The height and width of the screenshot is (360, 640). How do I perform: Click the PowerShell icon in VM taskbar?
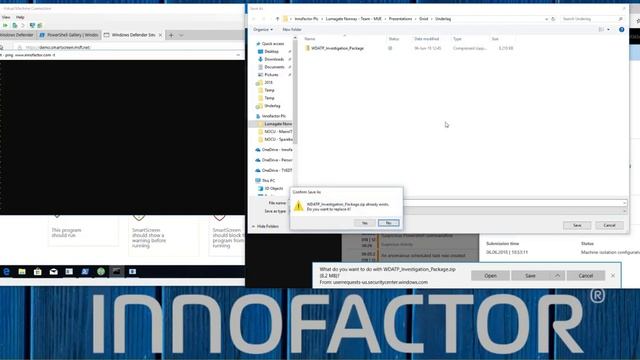point(85,271)
